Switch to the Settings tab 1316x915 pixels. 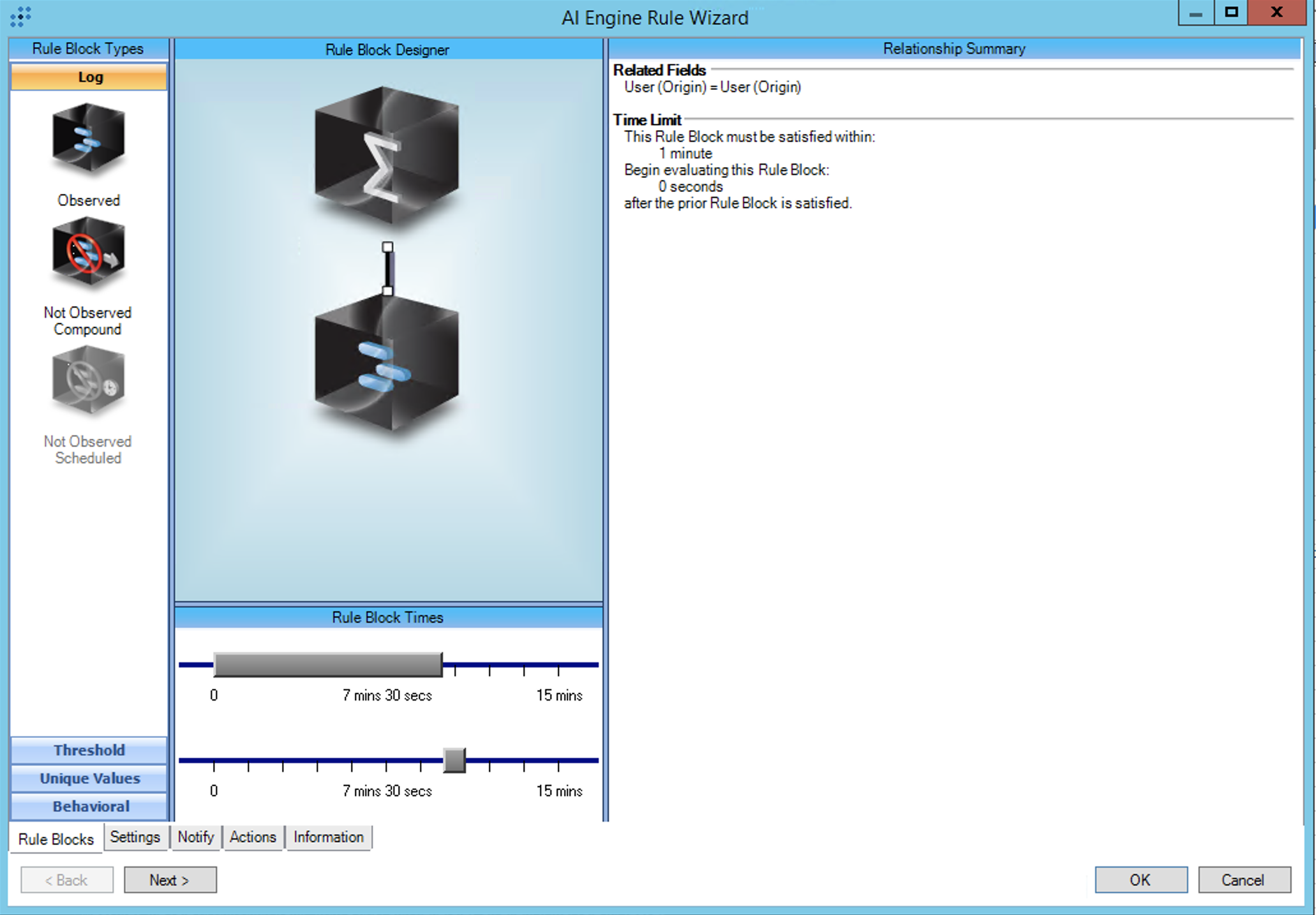[x=135, y=837]
